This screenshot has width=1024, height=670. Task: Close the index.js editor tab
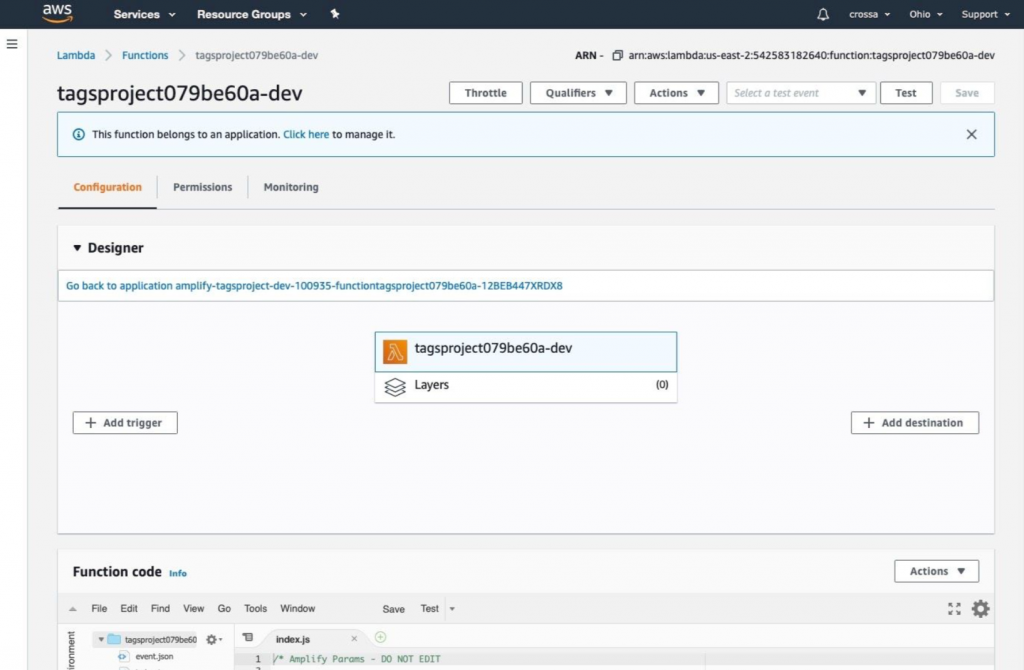[x=354, y=639]
